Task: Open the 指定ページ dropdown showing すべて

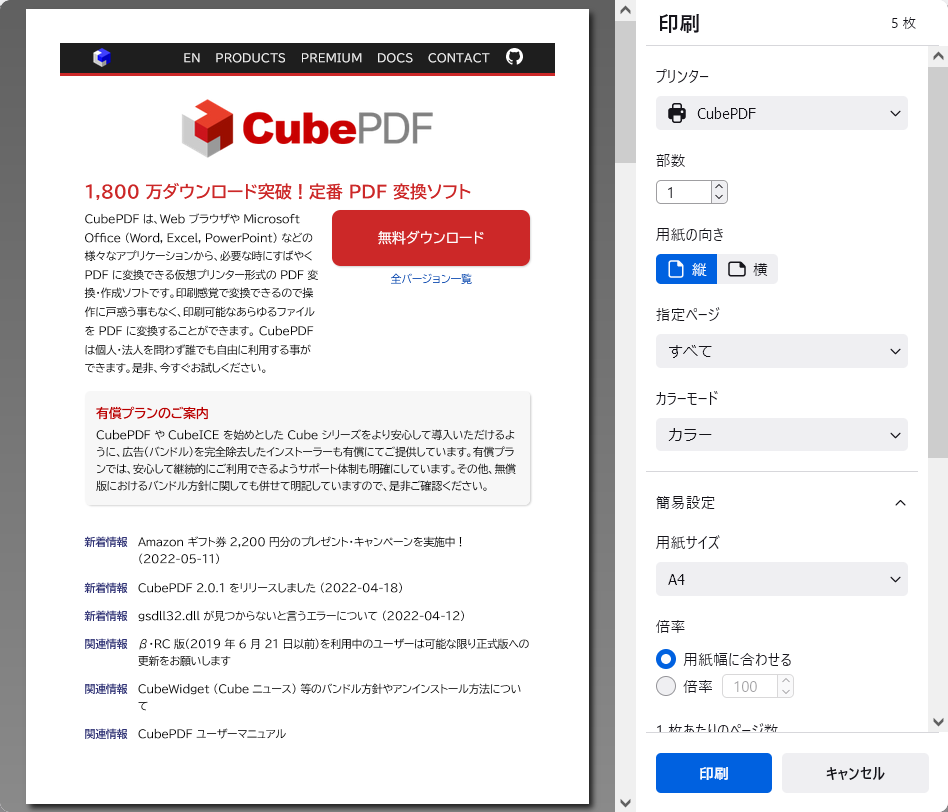Action: click(x=781, y=351)
